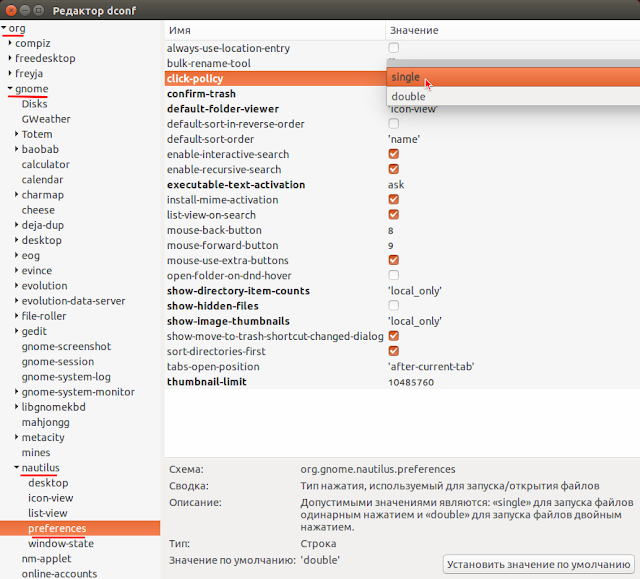The image size is (640, 579).
Task: Select the gnome-screenshot tree item
Action: (x=66, y=346)
